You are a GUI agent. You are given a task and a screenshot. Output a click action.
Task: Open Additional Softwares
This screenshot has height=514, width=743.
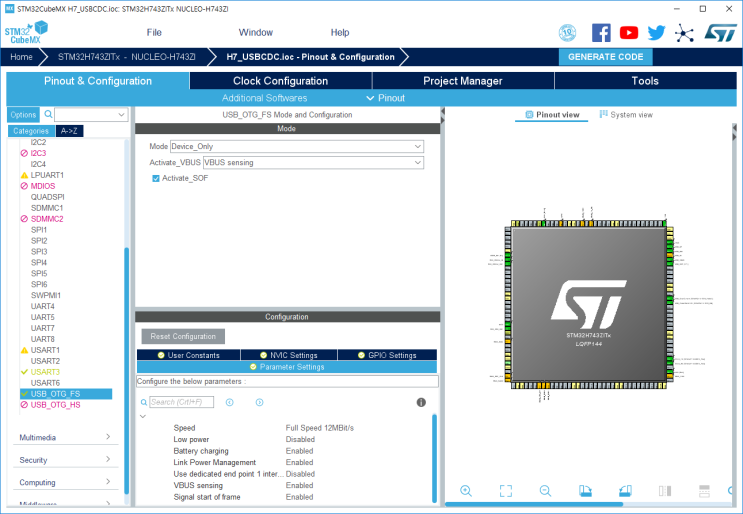point(264,98)
